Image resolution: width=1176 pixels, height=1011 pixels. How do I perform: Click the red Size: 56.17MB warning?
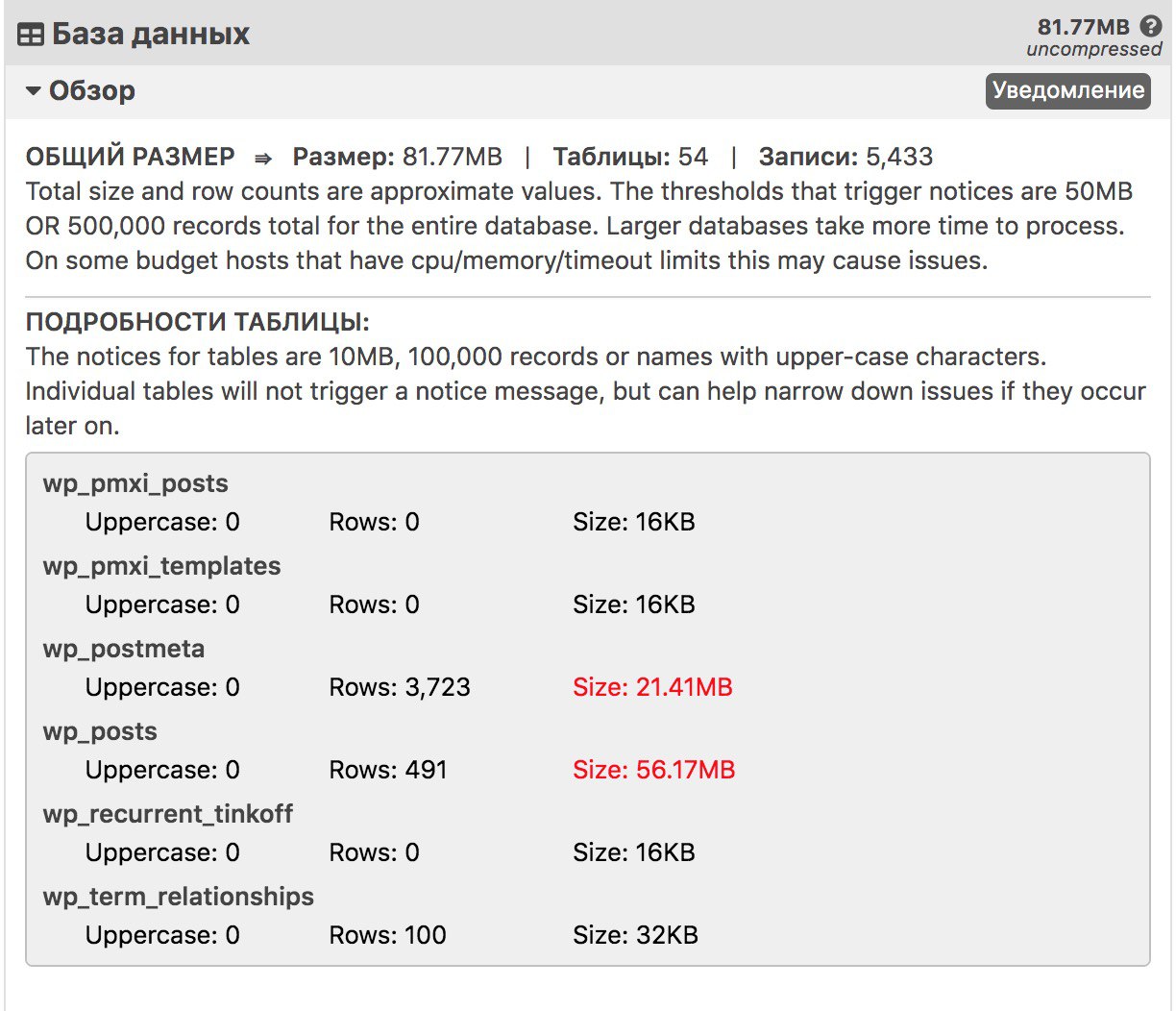point(653,770)
